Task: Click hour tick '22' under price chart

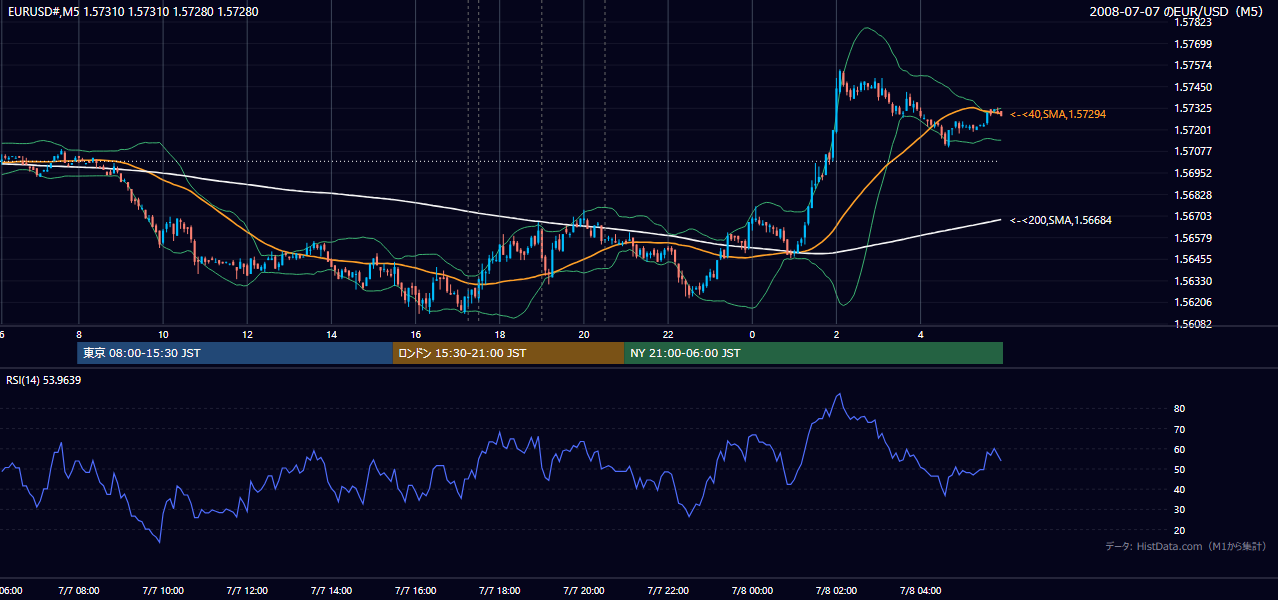Action: tap(668, 334)
